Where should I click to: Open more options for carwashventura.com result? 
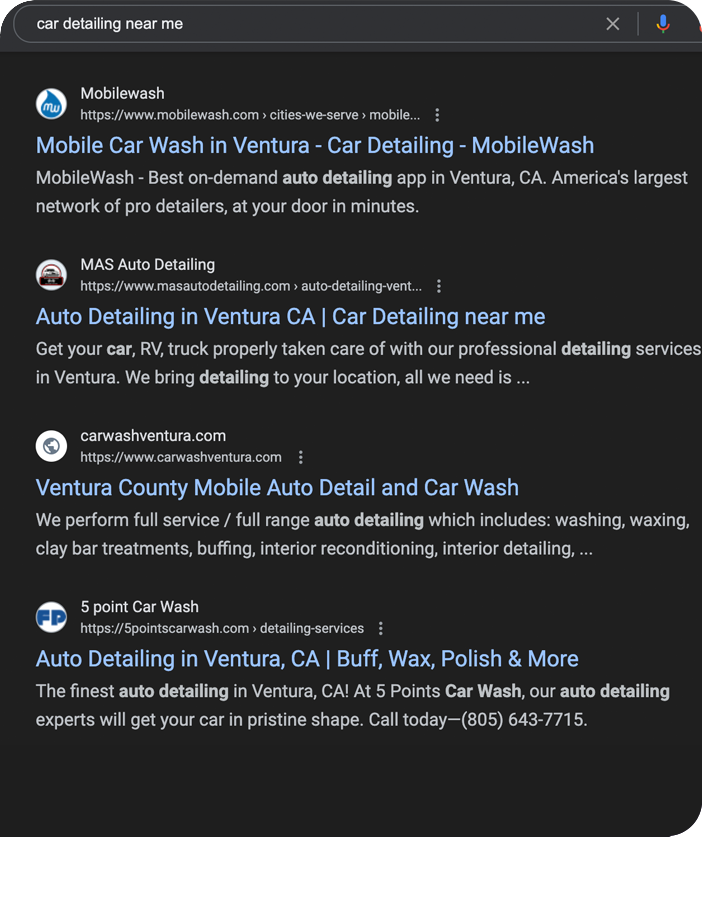click(300, 457)
